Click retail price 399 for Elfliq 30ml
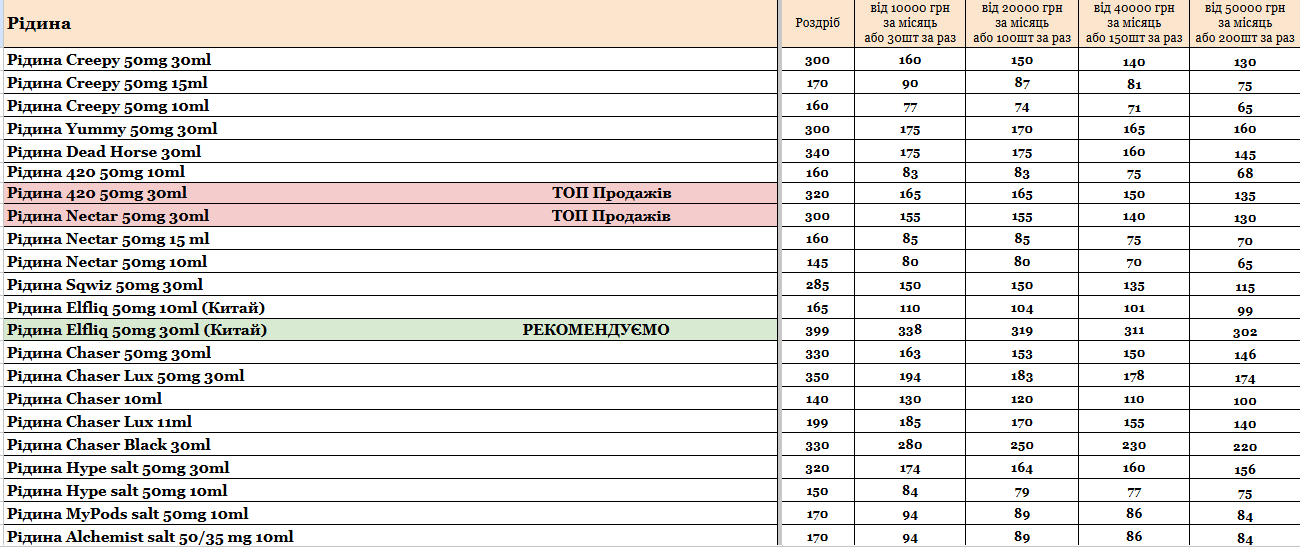Viewport: 1300px width, 547px height. pyautogui.click(x=817, y=331)
